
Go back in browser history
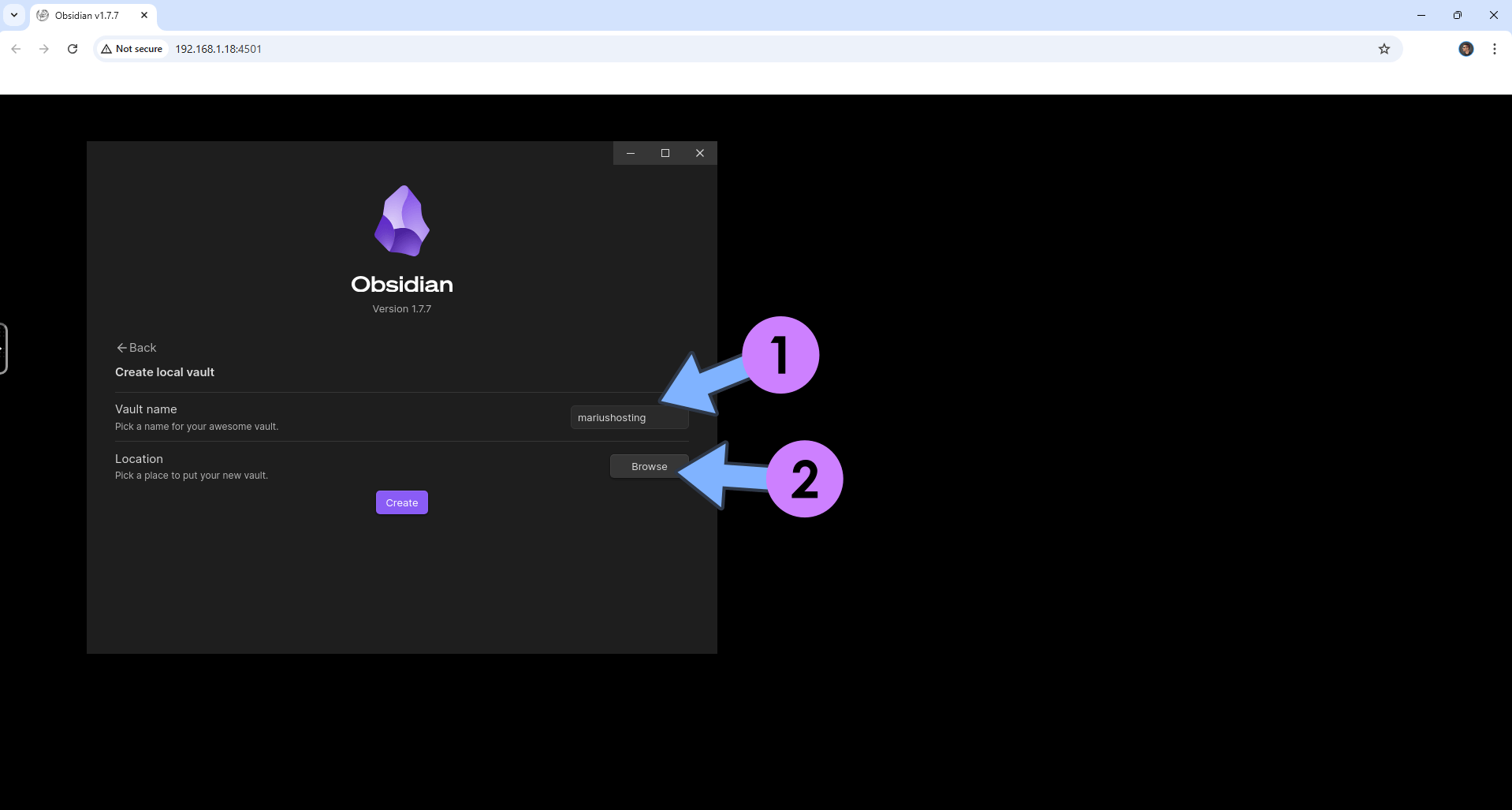tap(16, 49)
